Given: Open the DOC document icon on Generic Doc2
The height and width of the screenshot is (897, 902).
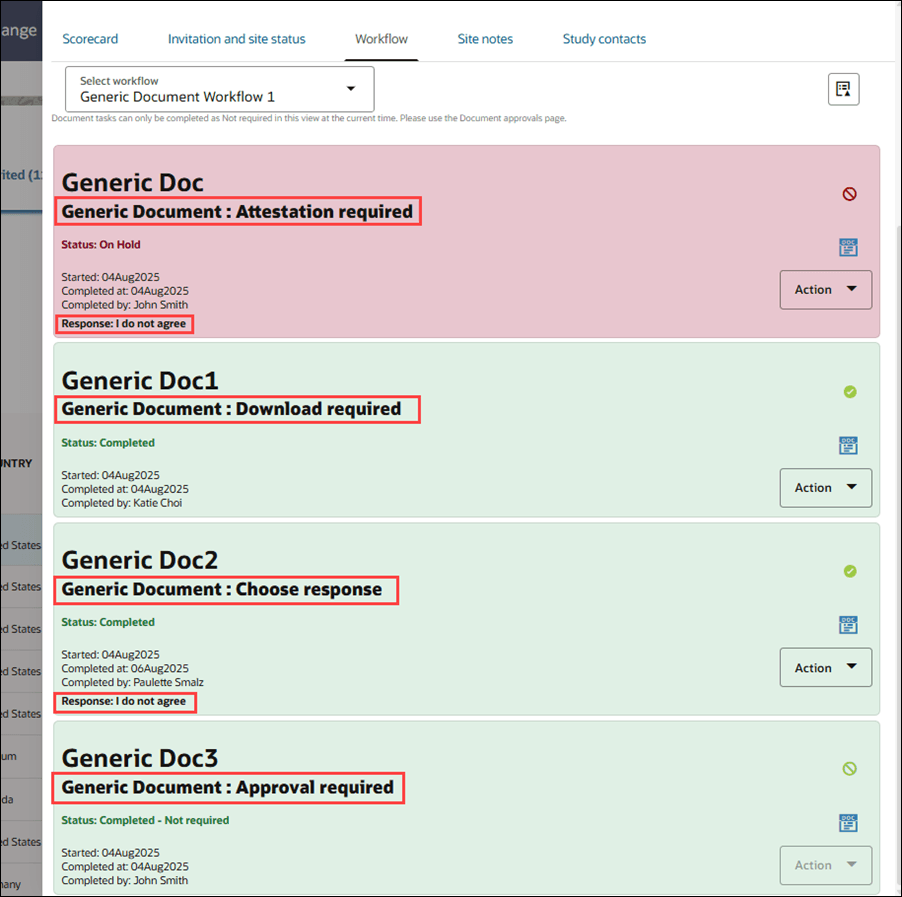Looking at the screenshot, I should 848,625.
